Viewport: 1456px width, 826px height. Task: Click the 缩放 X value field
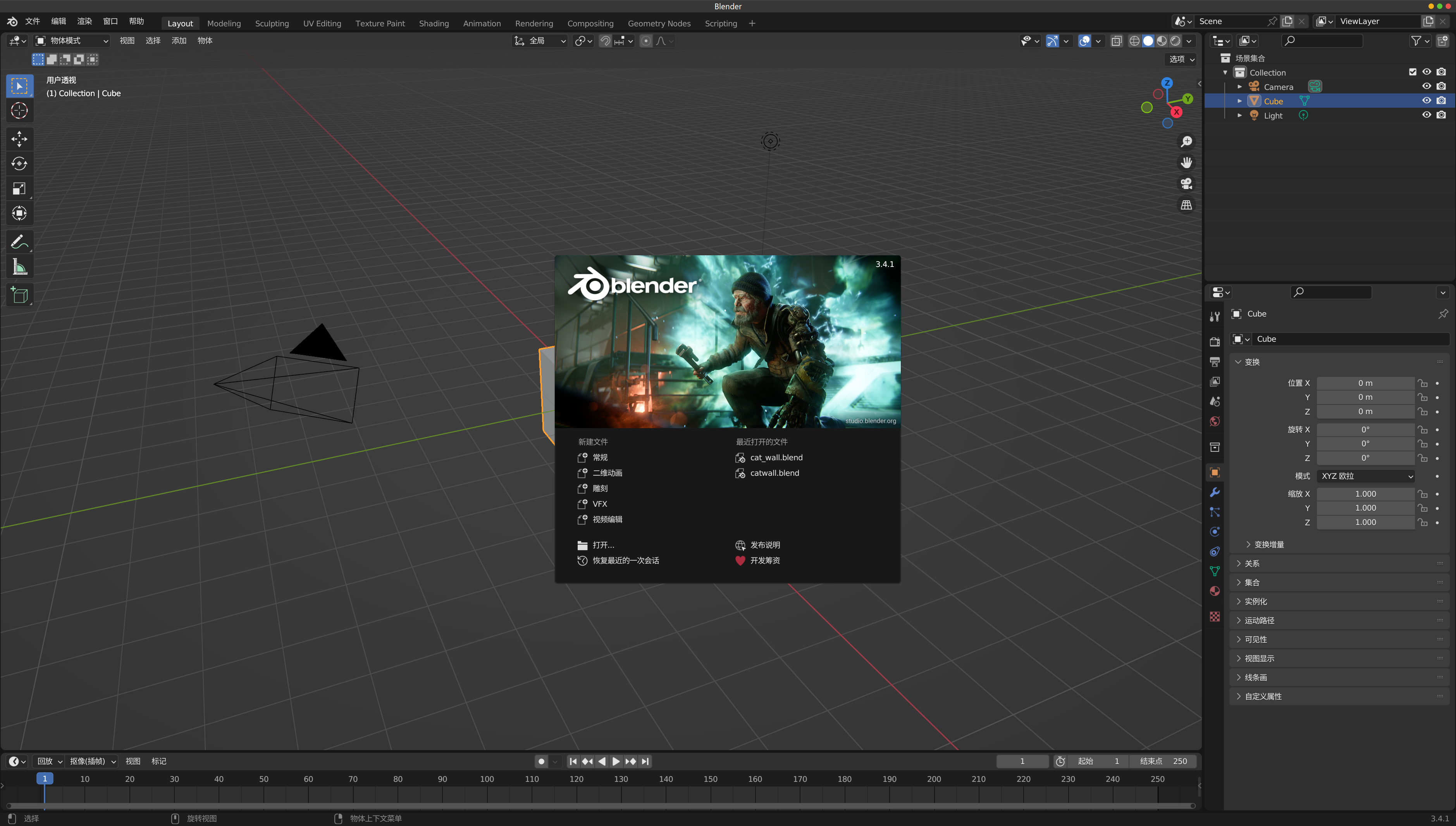(1365, 494)
